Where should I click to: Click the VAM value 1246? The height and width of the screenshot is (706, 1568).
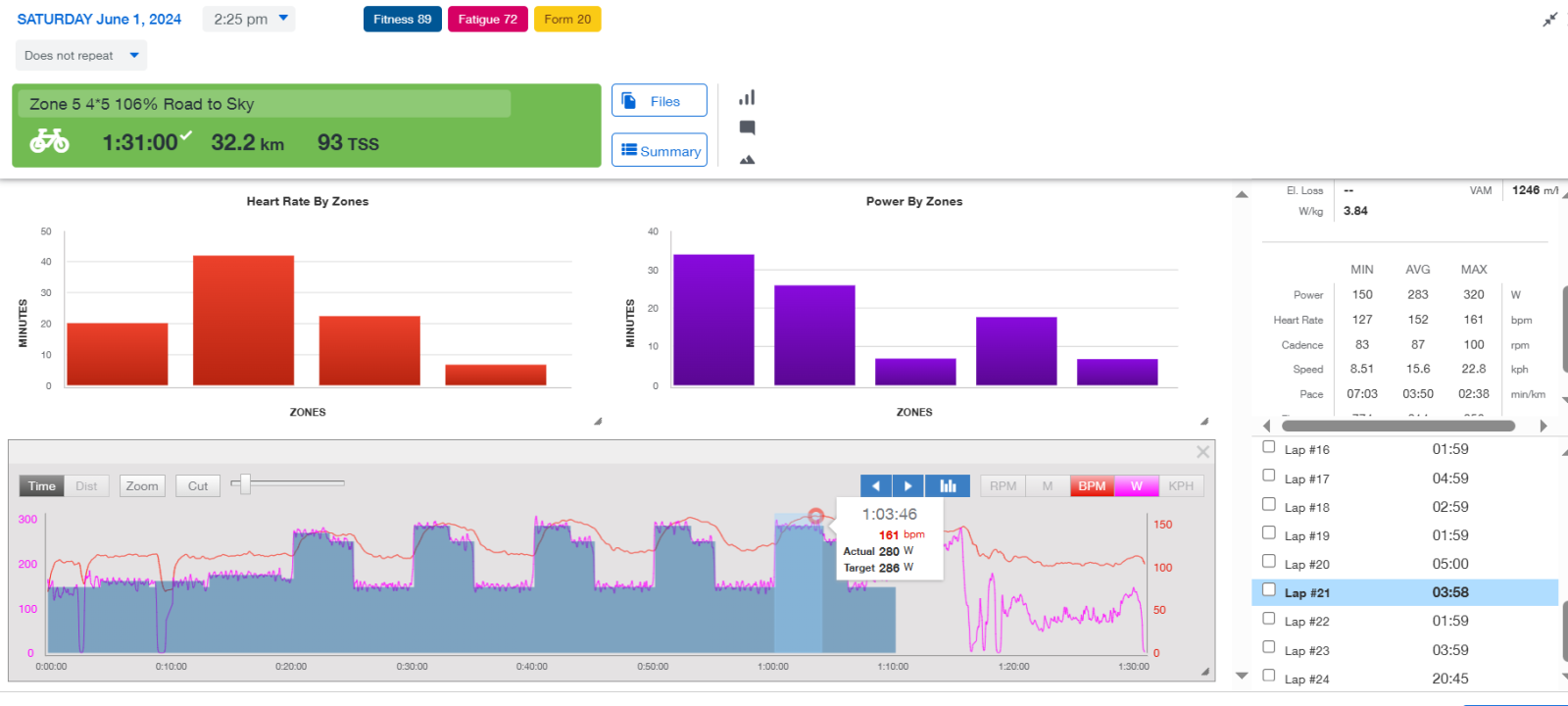pos(1526,190)
